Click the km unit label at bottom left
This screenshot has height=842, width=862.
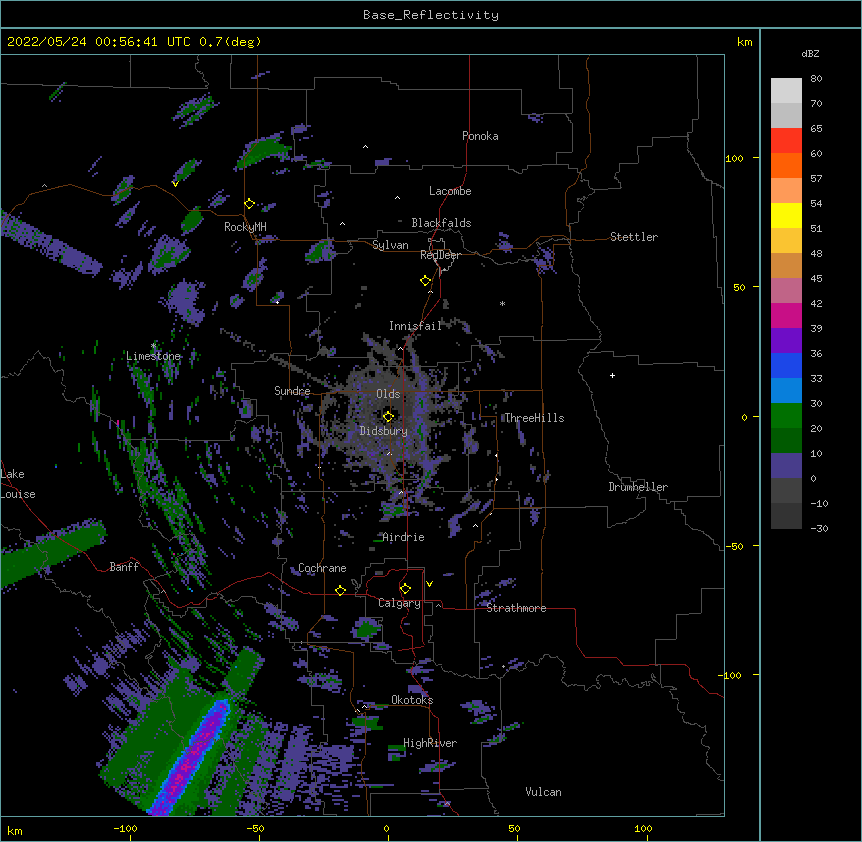[x=15, y=830]
